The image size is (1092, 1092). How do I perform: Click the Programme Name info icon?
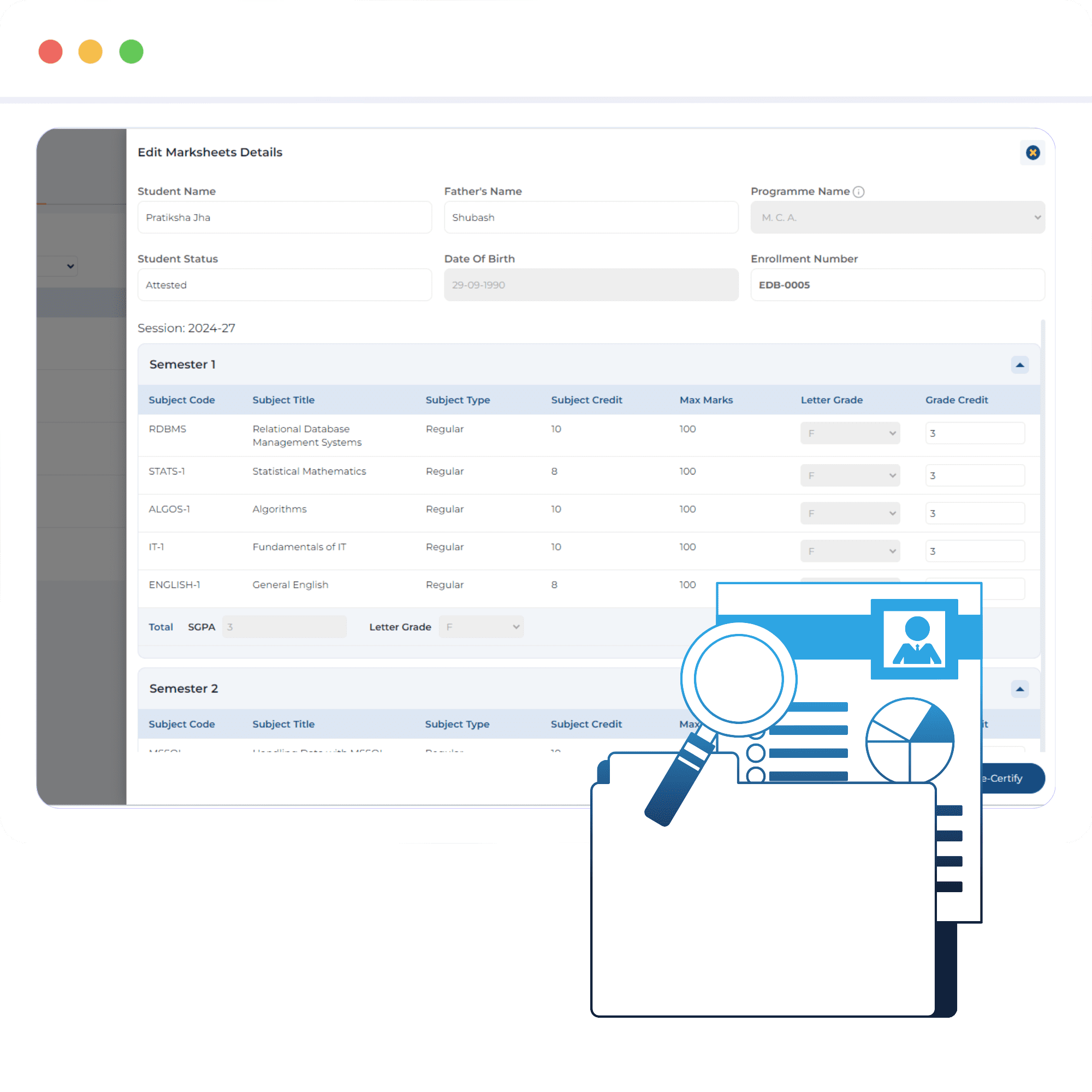click(858, 192)
